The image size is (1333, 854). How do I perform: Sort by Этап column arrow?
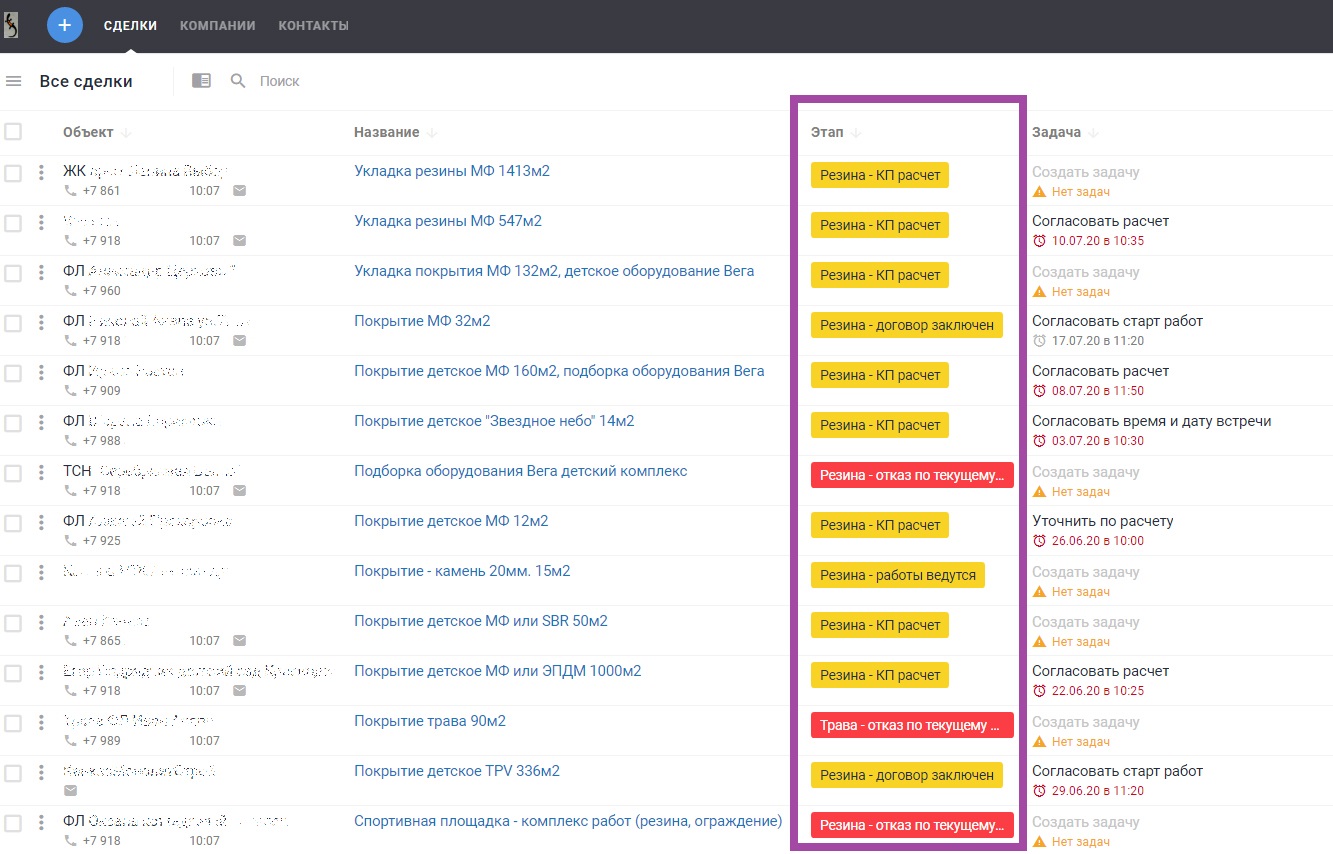coord(856,133)
